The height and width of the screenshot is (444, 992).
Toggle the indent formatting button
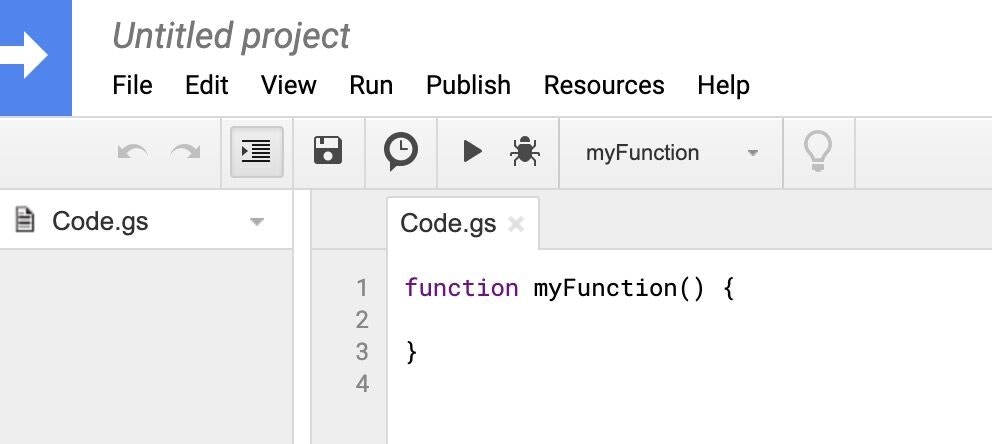[256, 152]
